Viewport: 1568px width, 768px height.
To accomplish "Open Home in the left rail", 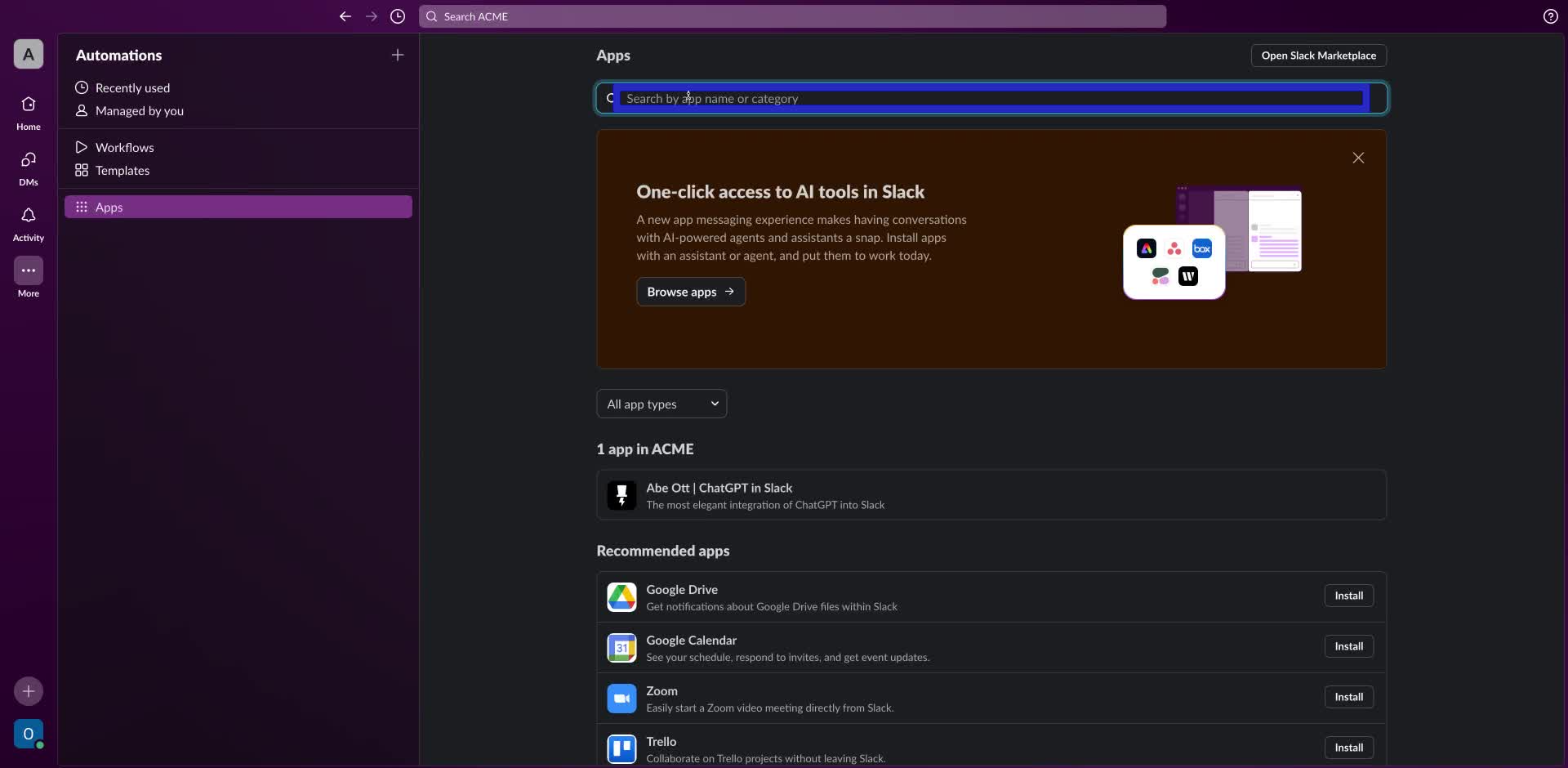I will [x=28, y=113].
